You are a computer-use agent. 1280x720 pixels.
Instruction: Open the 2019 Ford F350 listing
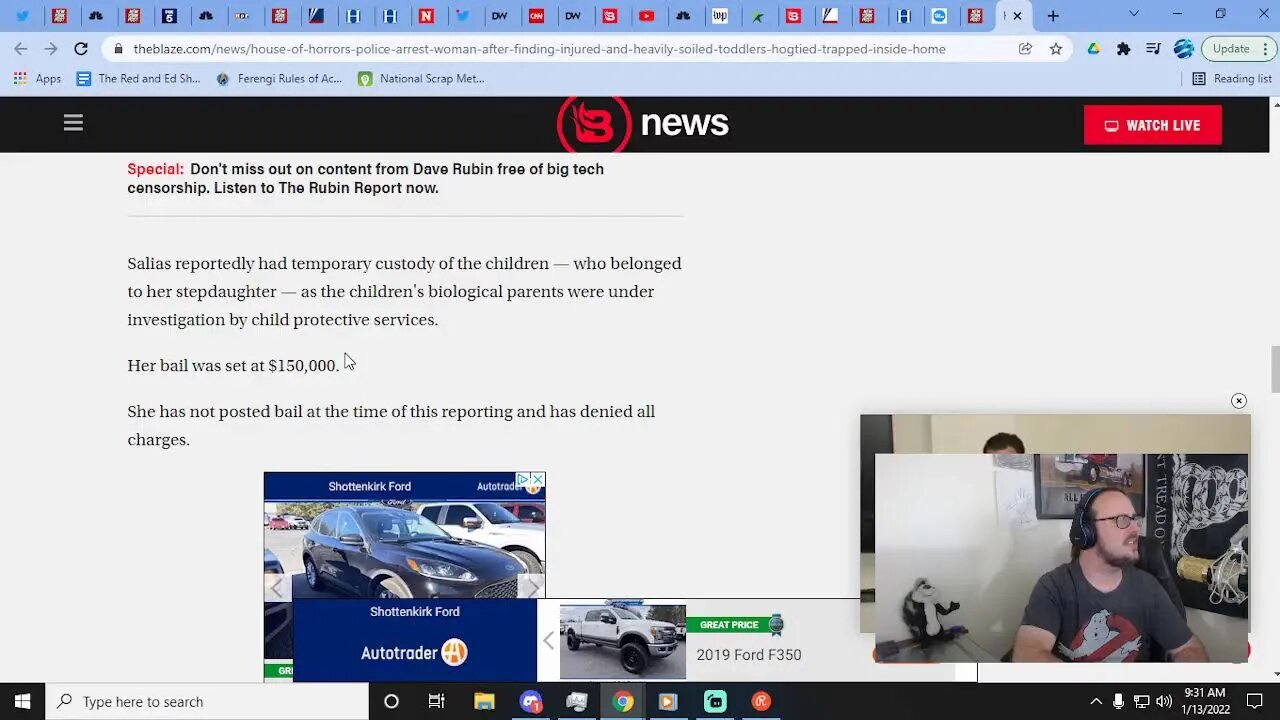748,655
